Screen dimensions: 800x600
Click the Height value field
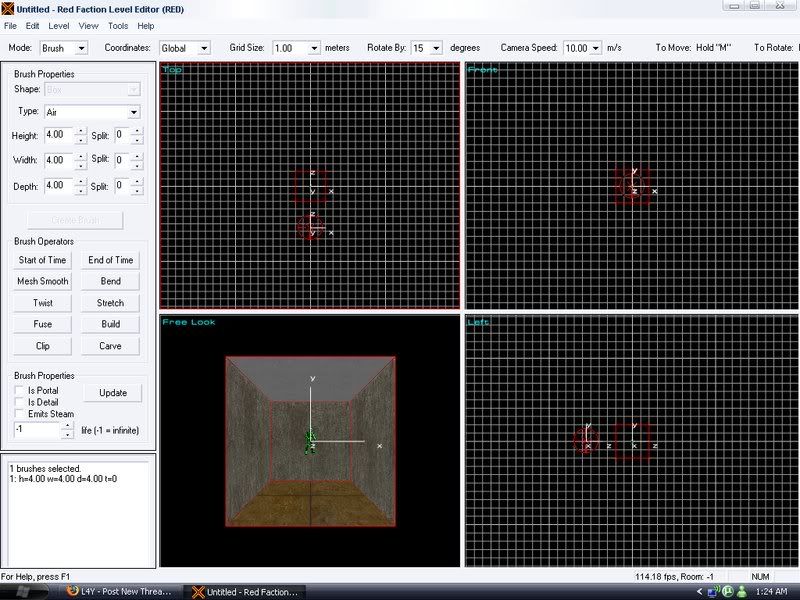click(59, 135)
